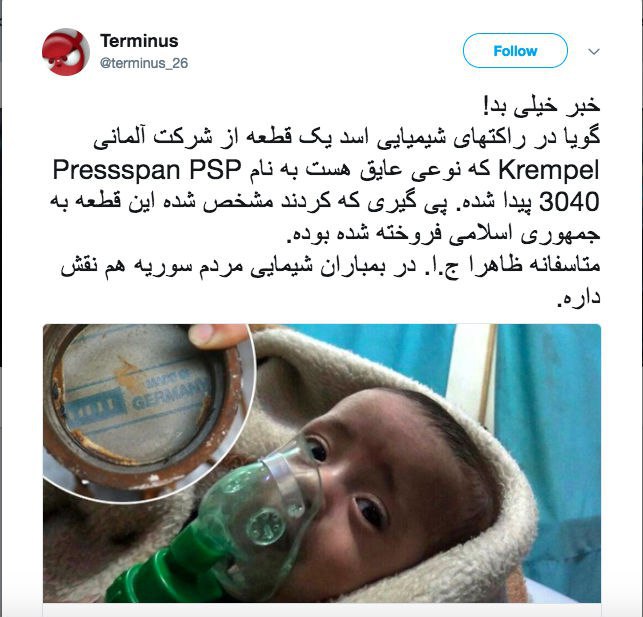Click the Follow button
The width and height of the screenshot is (643, 617).
pos(515,51)
